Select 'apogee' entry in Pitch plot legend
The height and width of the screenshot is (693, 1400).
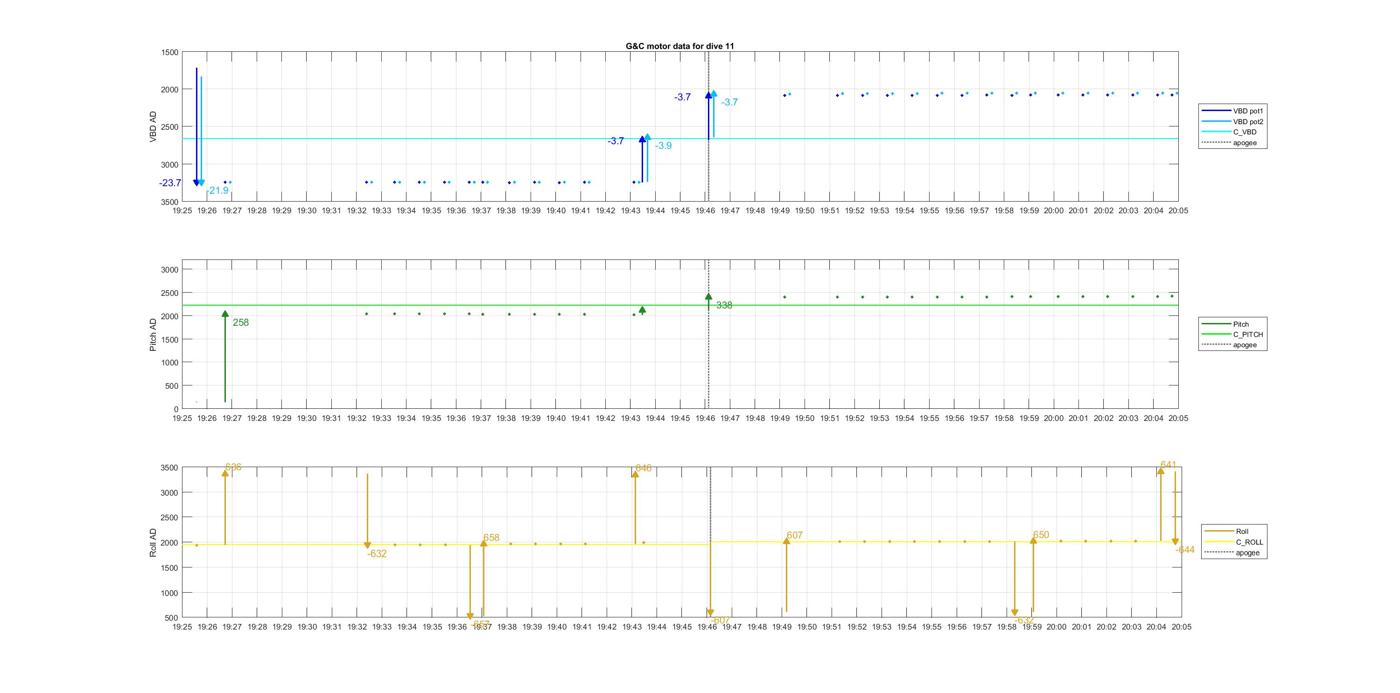(x=1230, y=345)
